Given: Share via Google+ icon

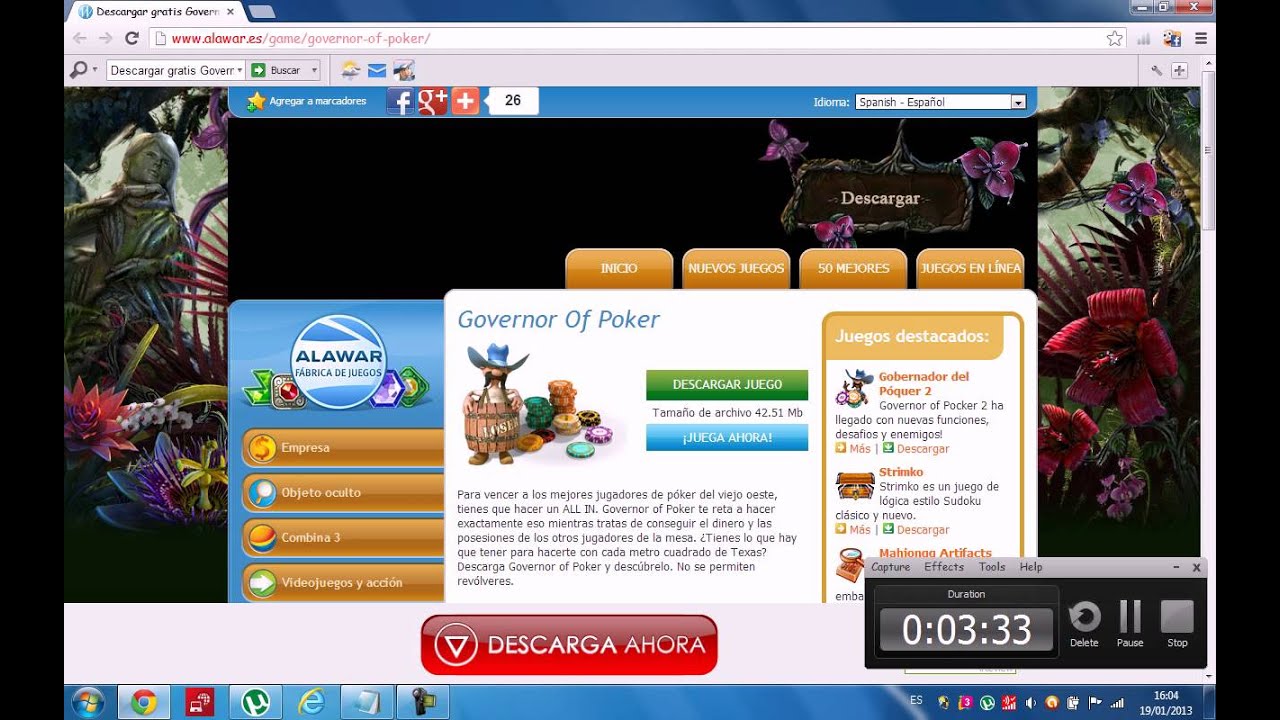Looking at the screenshot, I should (432, 101).
